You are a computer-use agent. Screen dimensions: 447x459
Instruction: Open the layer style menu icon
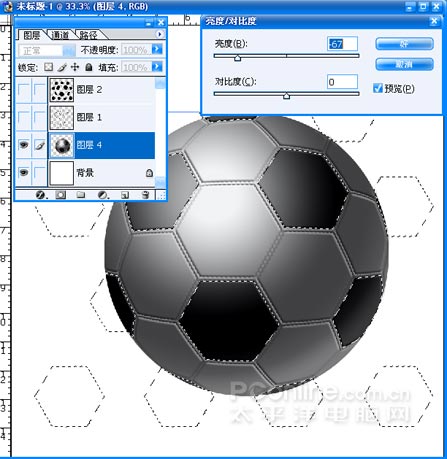[41, 195]
